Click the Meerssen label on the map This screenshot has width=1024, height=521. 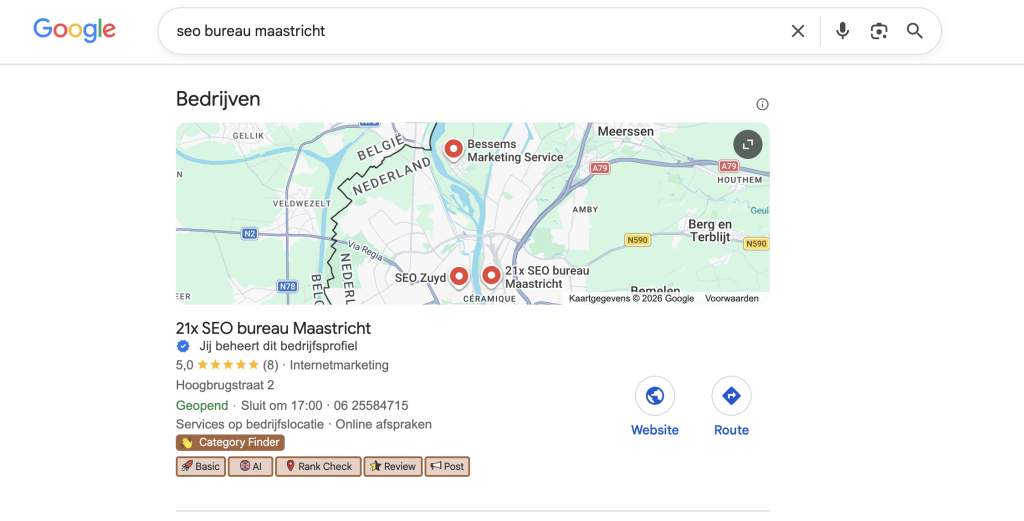coord(626,131)
